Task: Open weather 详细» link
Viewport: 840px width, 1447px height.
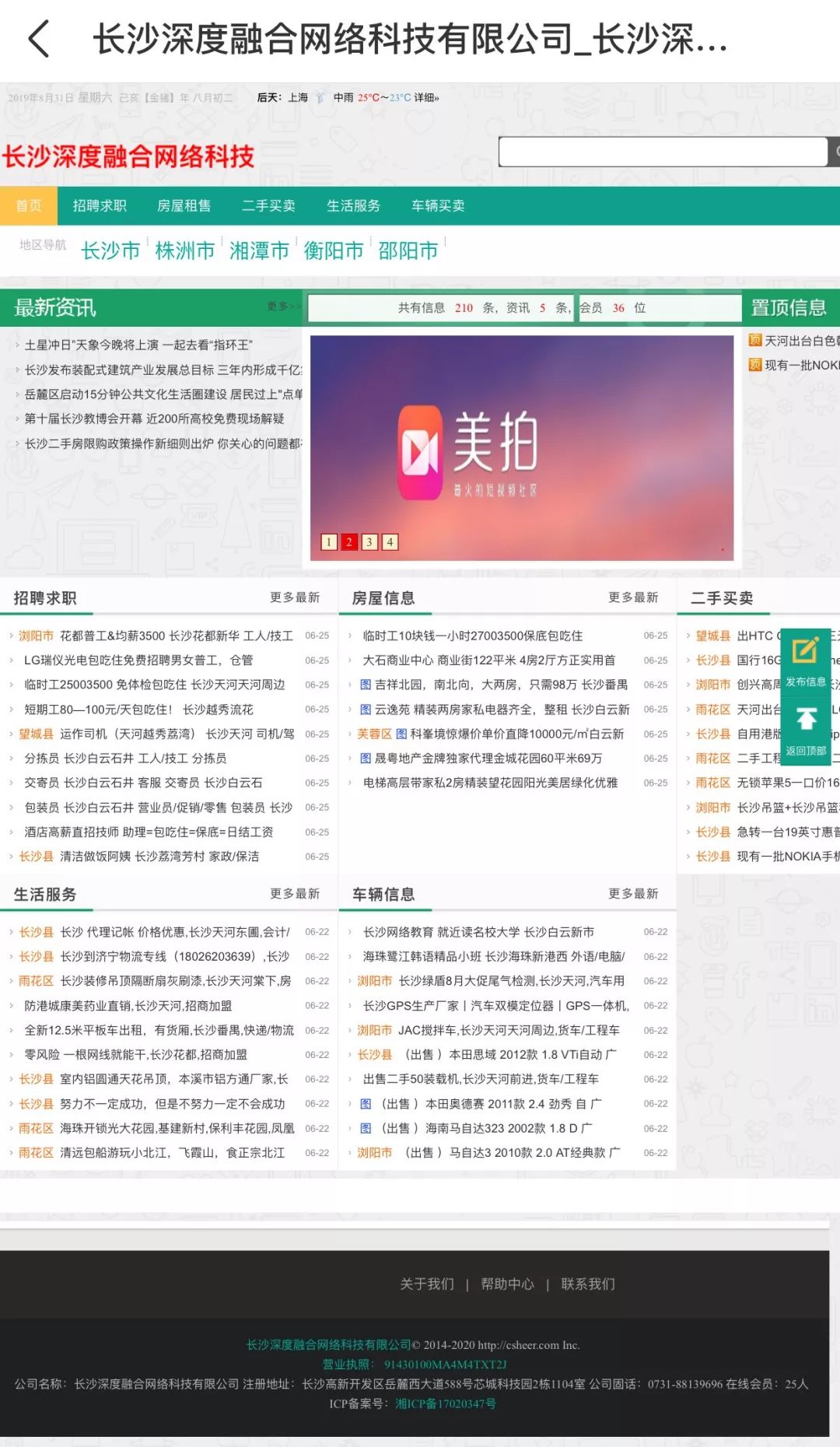Action: [x=426, y=98]
